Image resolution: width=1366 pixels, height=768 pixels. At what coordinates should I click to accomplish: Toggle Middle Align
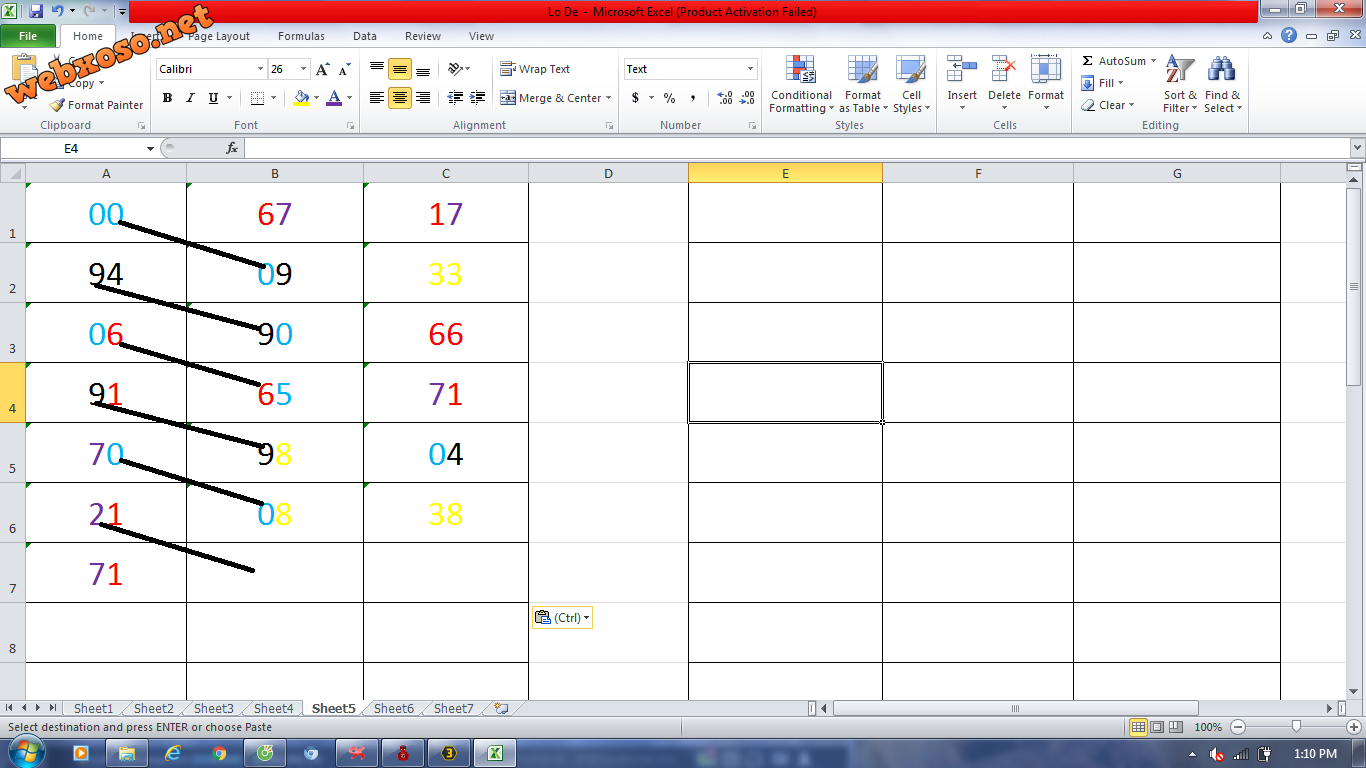click(x=400, y=69)
